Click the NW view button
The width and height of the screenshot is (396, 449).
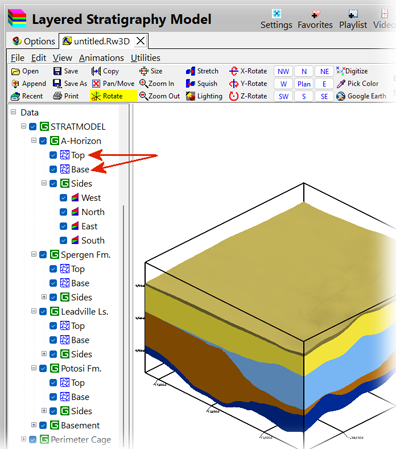(283, 71)
